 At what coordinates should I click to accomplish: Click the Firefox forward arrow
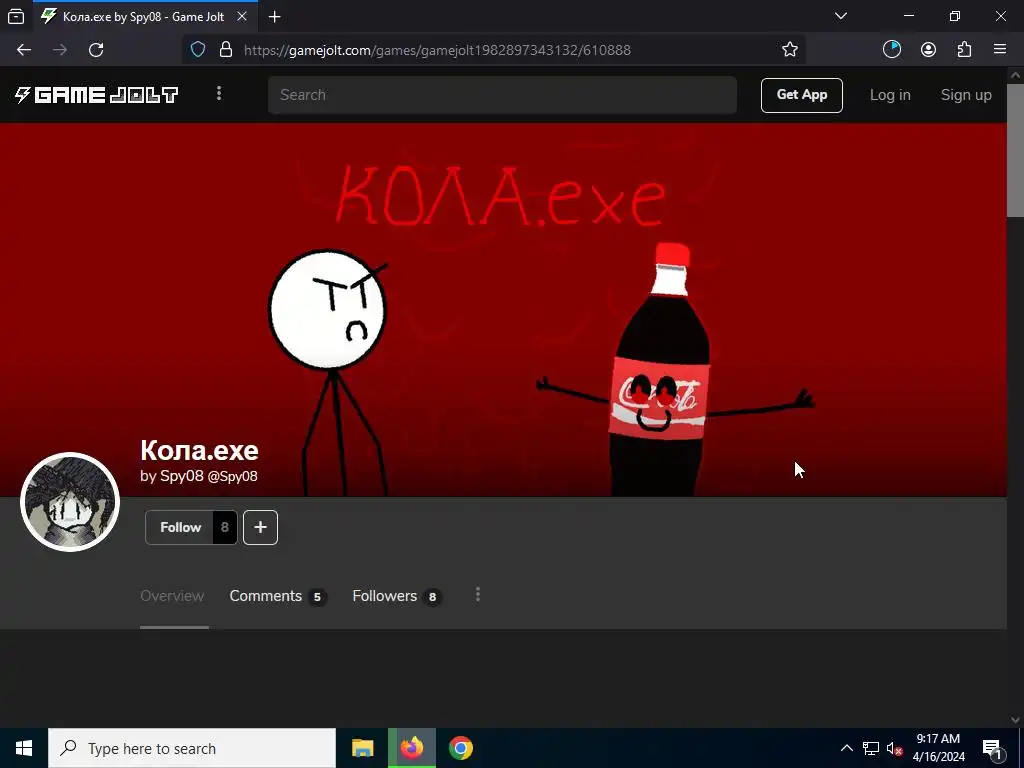[x=60, y=50]
